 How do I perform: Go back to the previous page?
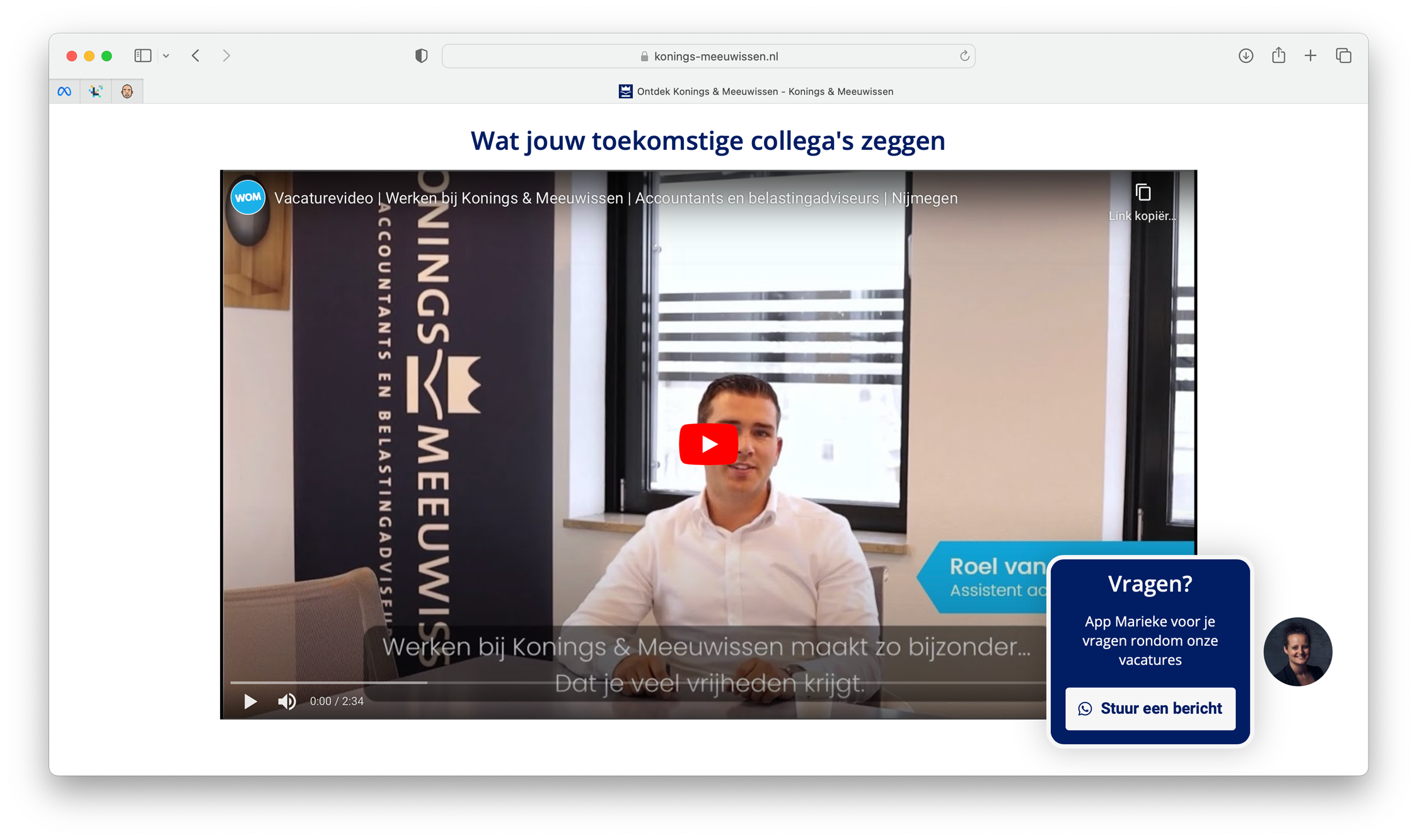click(196, 55)
